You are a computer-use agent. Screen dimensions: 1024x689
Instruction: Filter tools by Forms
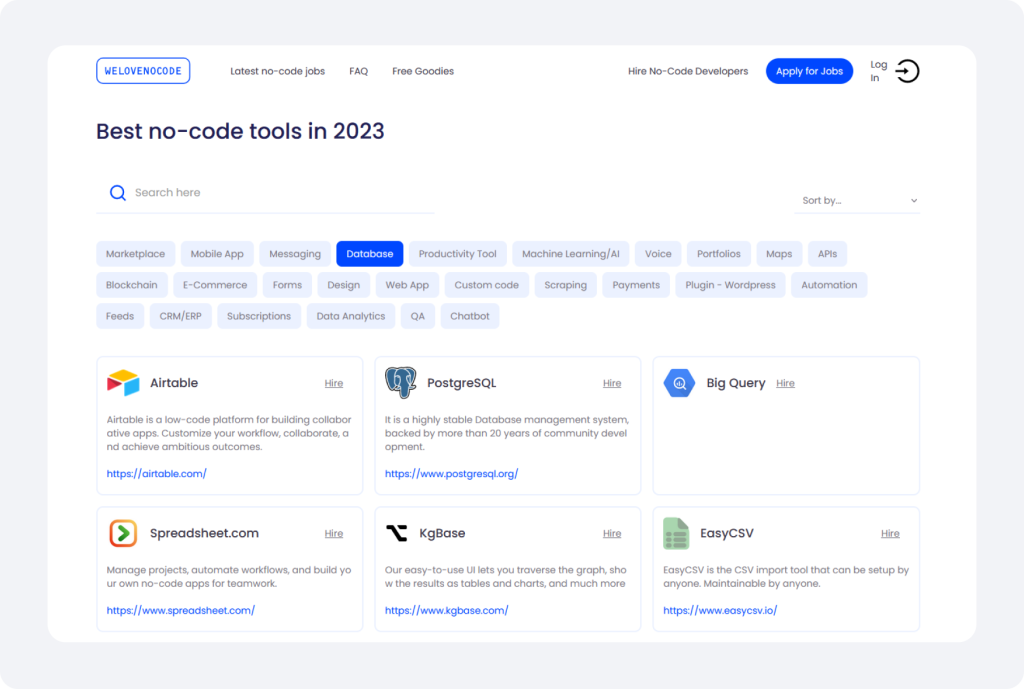pyautogui.click(x=287, y=285)
